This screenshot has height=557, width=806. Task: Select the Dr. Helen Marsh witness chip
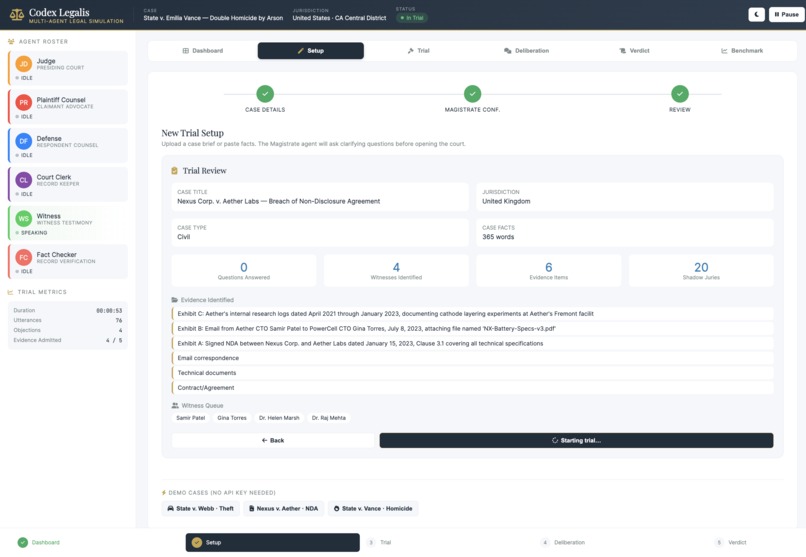click(x=279, y=418)
